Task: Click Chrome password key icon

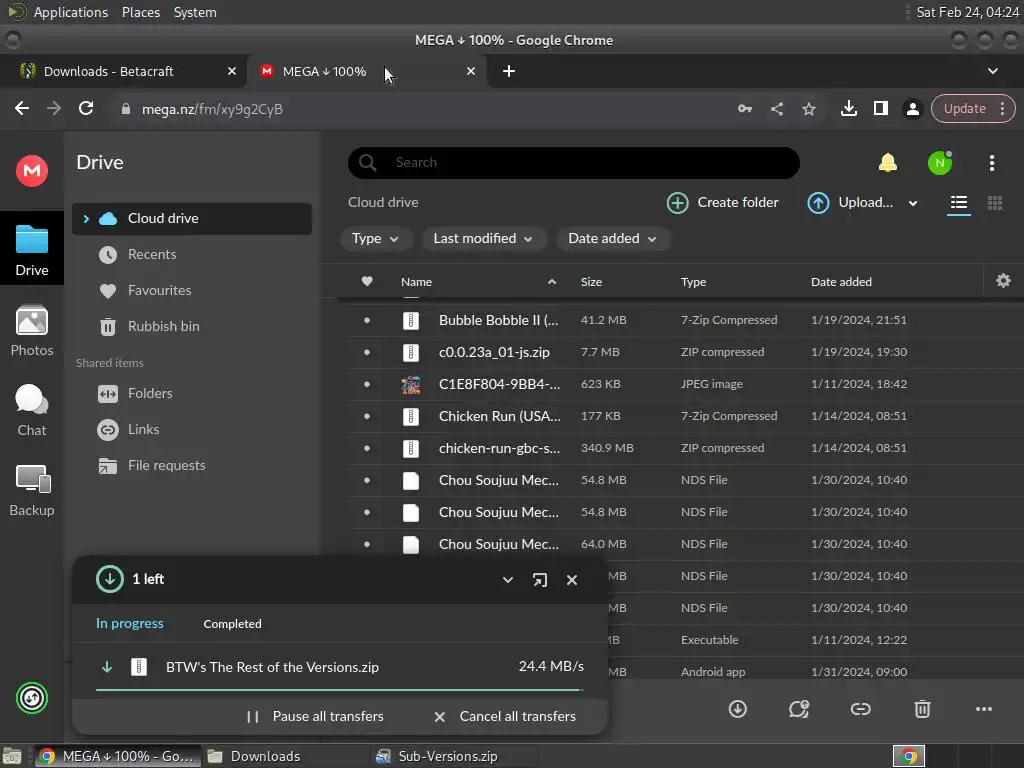Action: [x=744, y=109]
